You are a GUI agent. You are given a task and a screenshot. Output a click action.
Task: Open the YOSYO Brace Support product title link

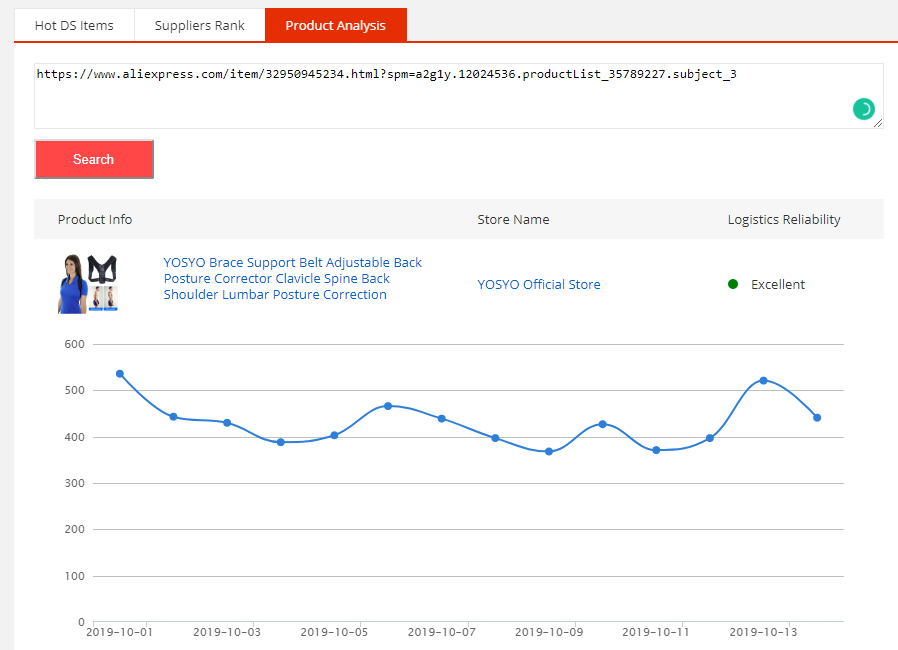[292, 278]
